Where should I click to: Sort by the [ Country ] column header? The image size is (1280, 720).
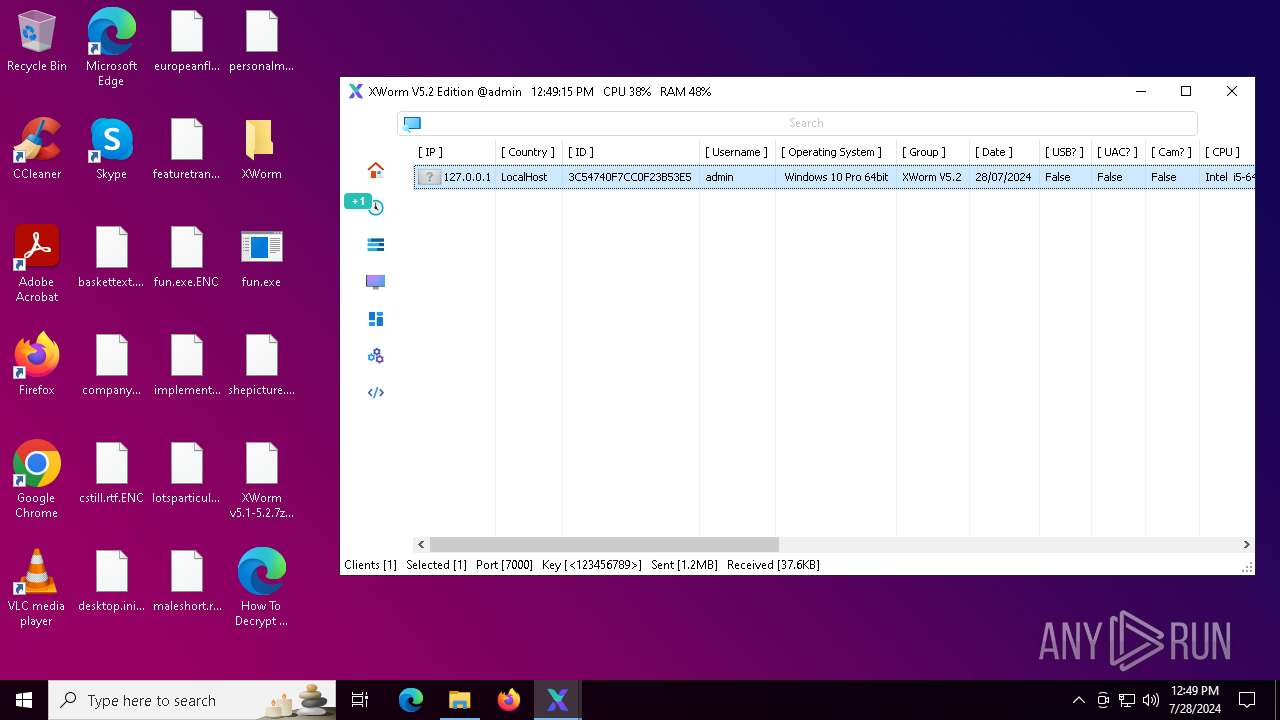[528, 152]
